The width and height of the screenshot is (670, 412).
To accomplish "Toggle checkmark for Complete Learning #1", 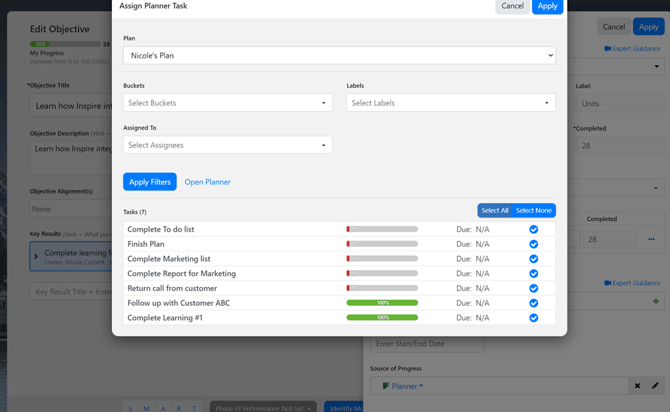I will [533, 318].
